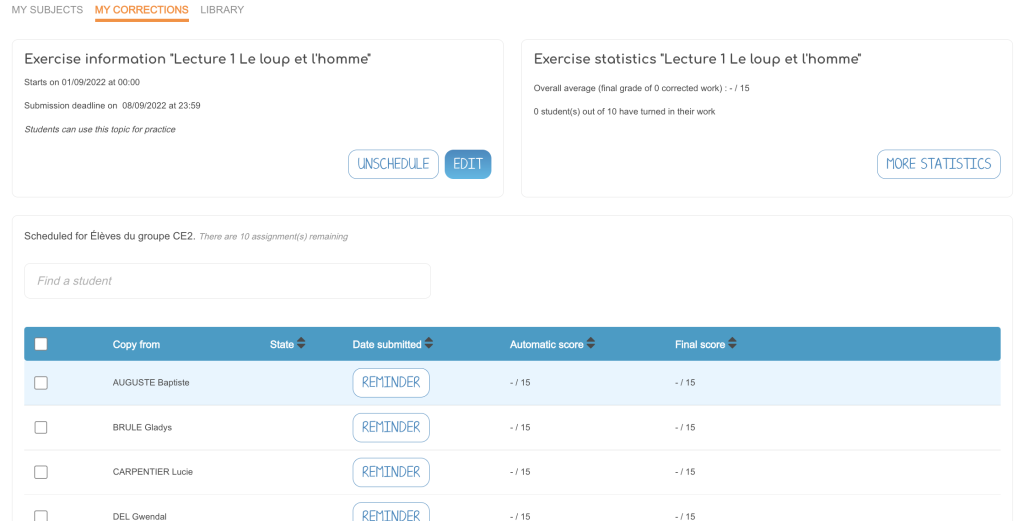The width and height of the screenshot is (1024, 521).
Task: Sort table by State column arrows
Action: coord(301,343)
